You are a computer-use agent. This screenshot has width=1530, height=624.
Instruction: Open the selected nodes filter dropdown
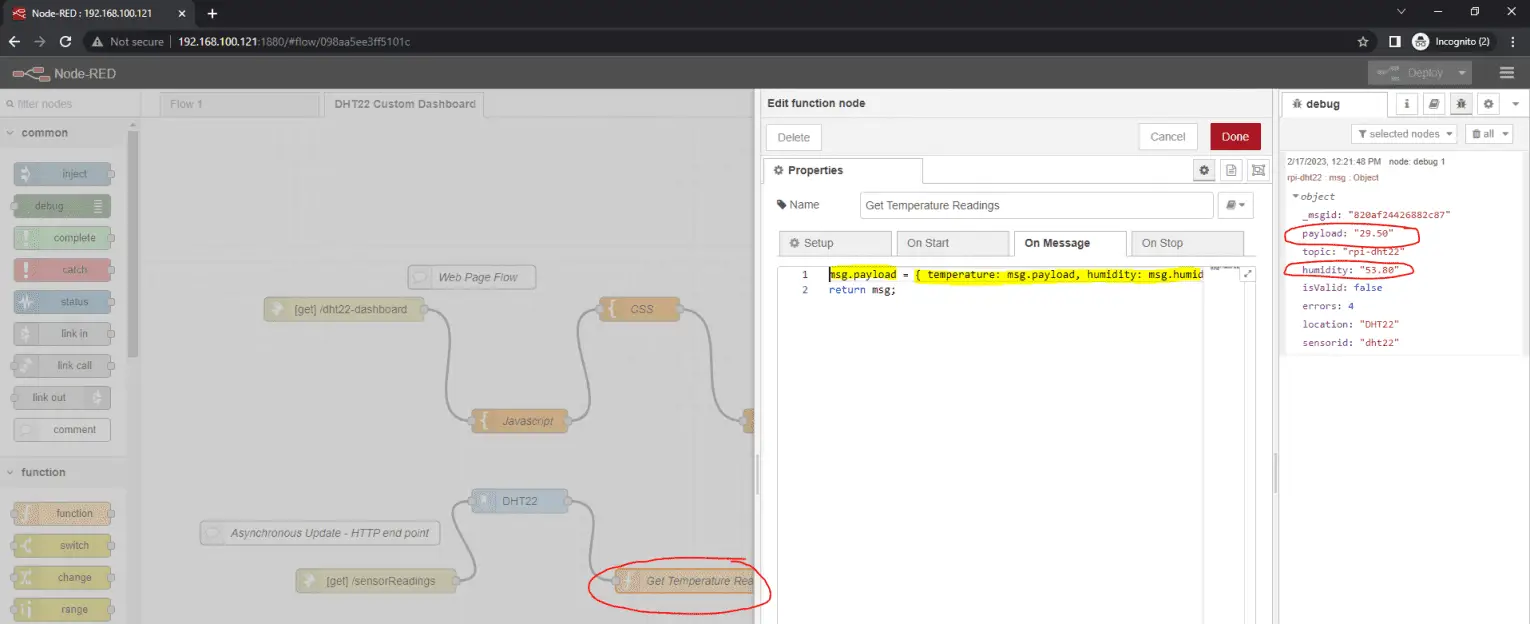point(1404,134)
